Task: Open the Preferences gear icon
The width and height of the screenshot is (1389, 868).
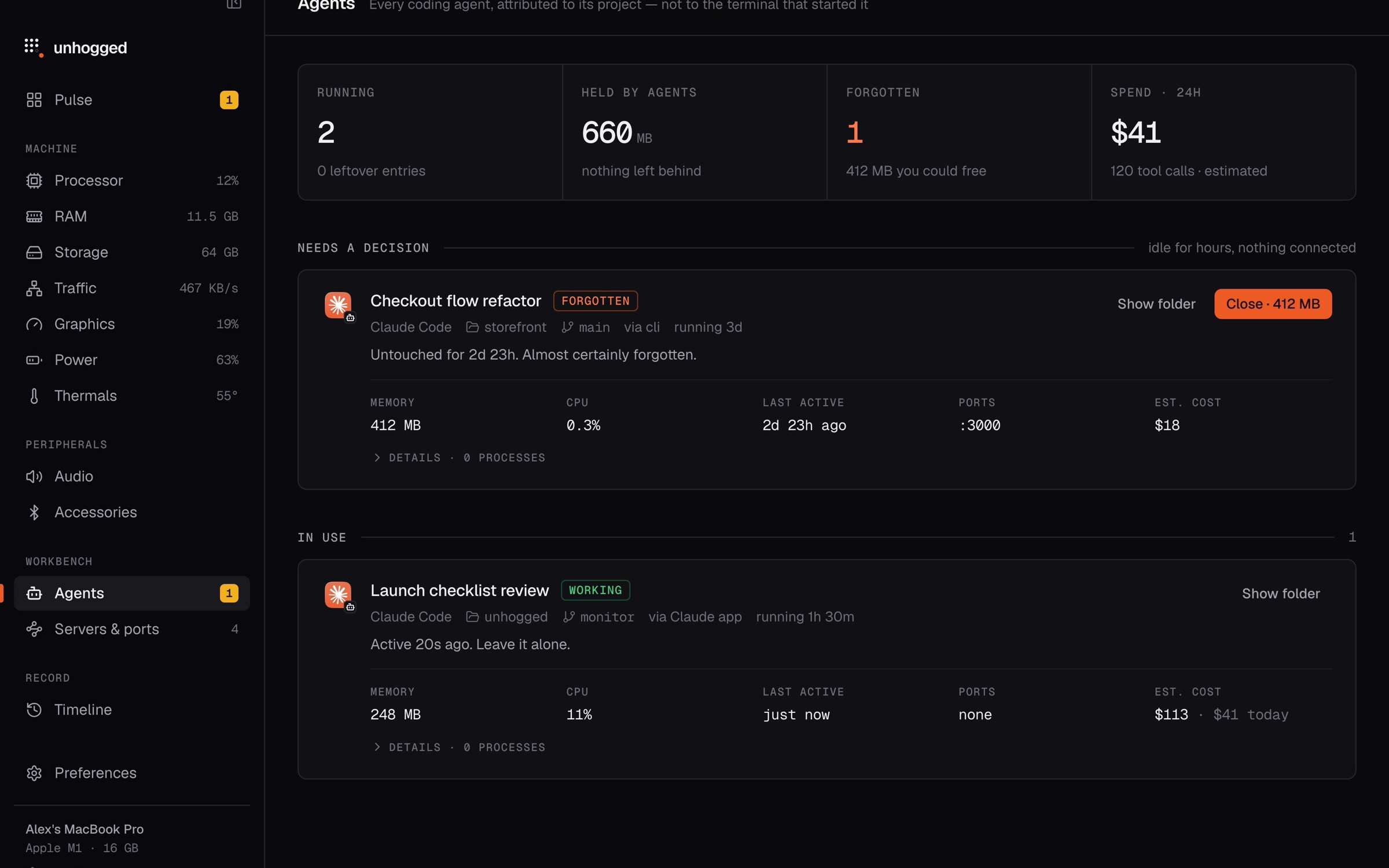Action: (x=34, y=773)
